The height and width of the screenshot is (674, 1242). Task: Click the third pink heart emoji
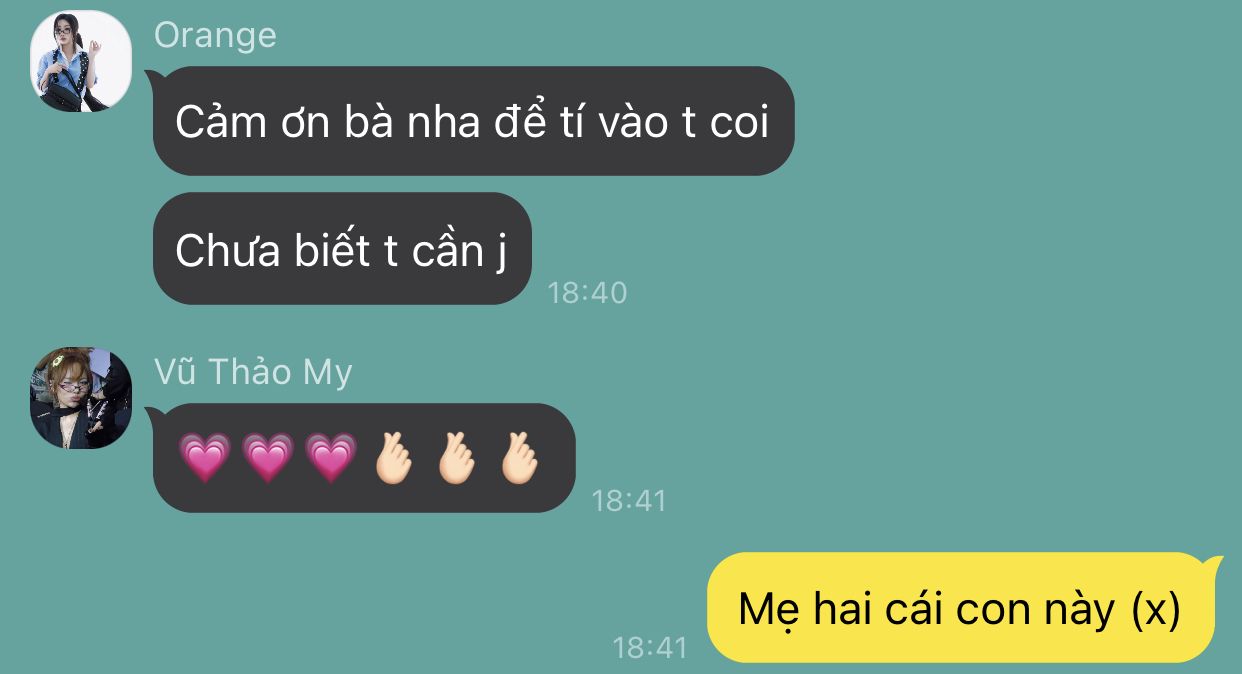[331, 459]
